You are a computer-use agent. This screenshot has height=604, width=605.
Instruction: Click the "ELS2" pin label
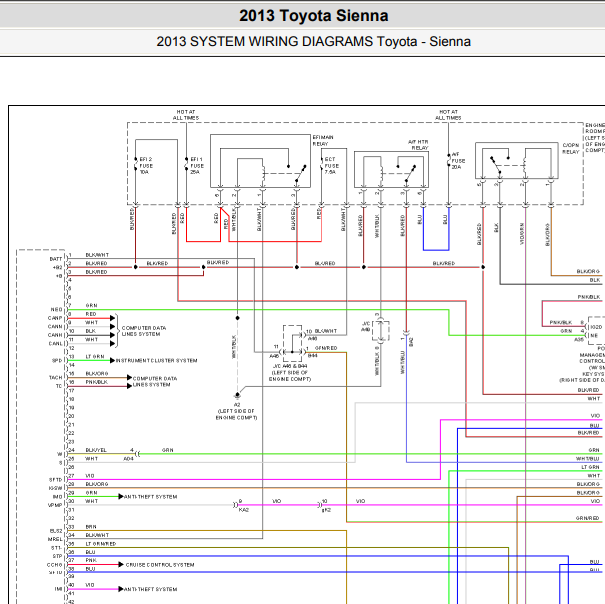[x=56, y=531]
